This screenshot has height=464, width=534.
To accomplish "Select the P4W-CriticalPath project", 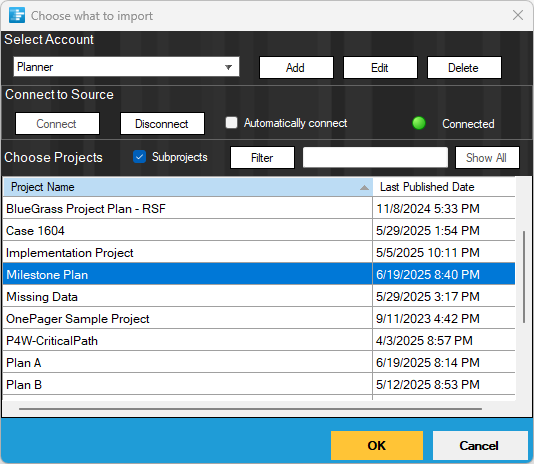I will (x=259, y=341).
